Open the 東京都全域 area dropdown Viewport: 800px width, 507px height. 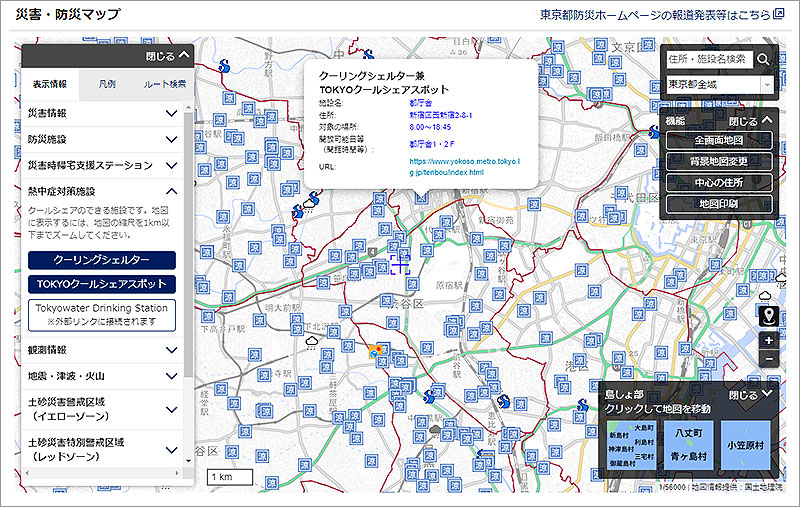[720, 84]
